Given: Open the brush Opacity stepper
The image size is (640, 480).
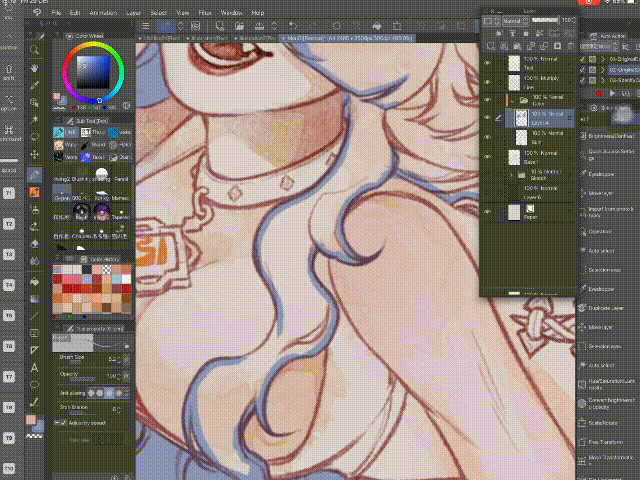Looking at the screenshot, I should click(x=120, y=376).
